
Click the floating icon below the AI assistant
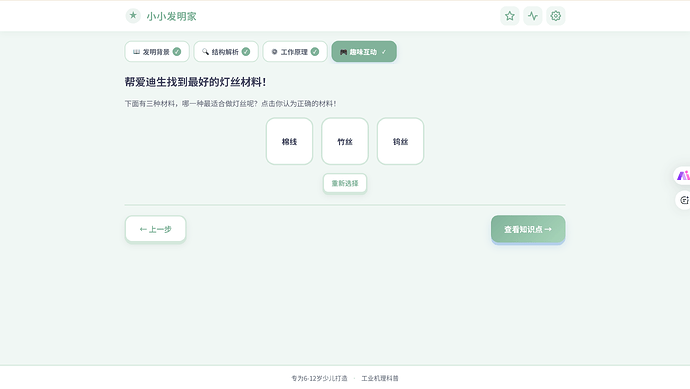coord(683,200)
